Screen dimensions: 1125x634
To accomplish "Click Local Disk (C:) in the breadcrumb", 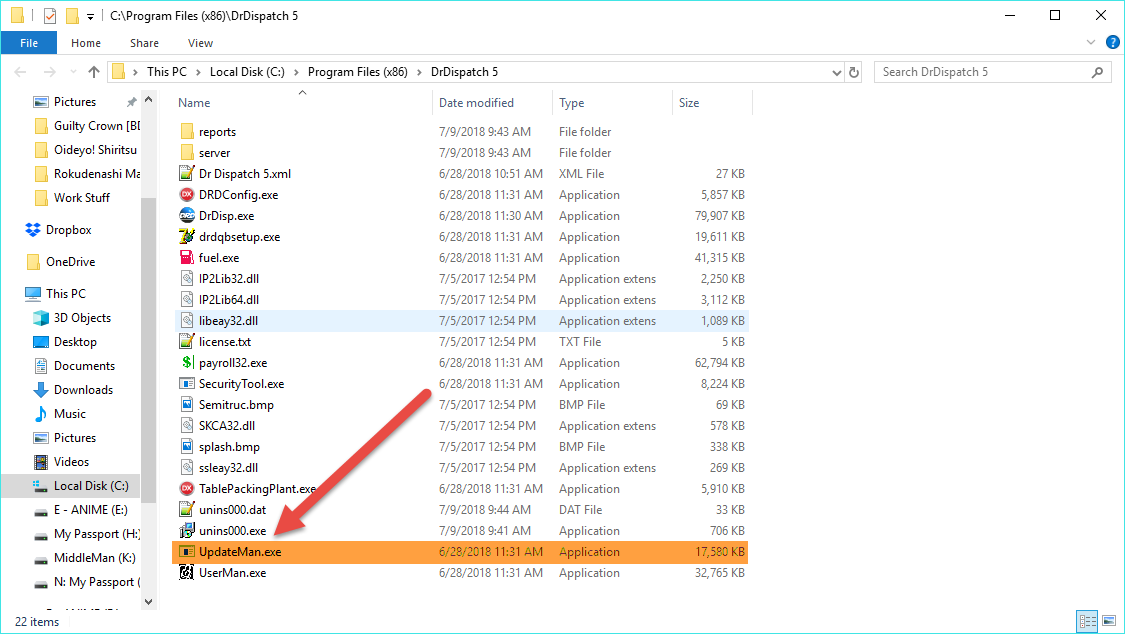I will coord(247,72).
